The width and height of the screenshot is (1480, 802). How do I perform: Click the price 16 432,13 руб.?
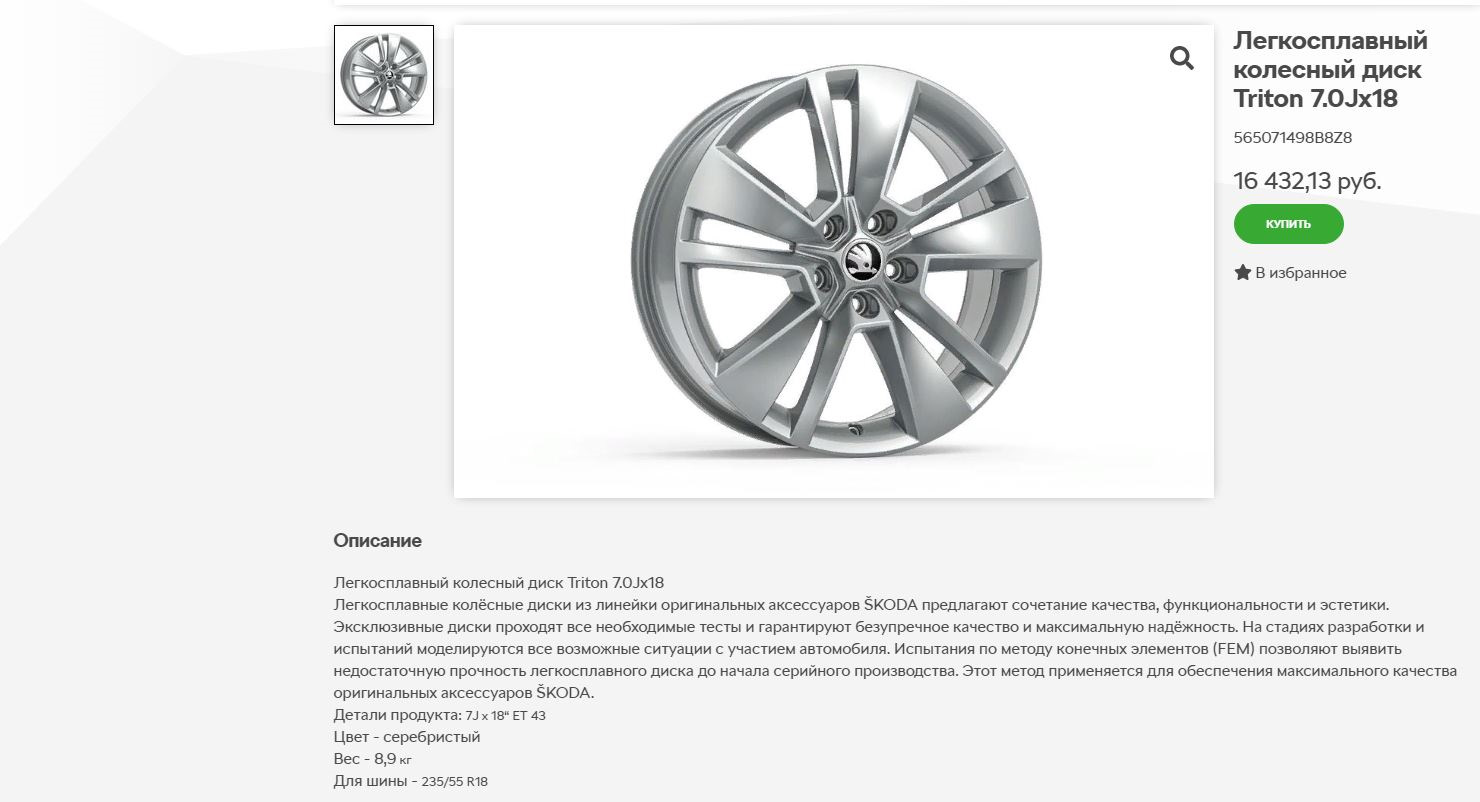(1308, 181)
